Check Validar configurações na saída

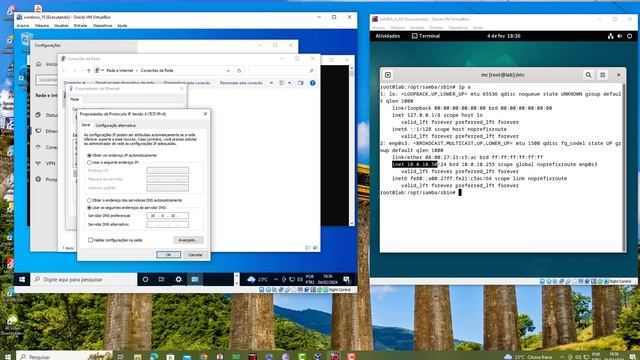(115, 240)
